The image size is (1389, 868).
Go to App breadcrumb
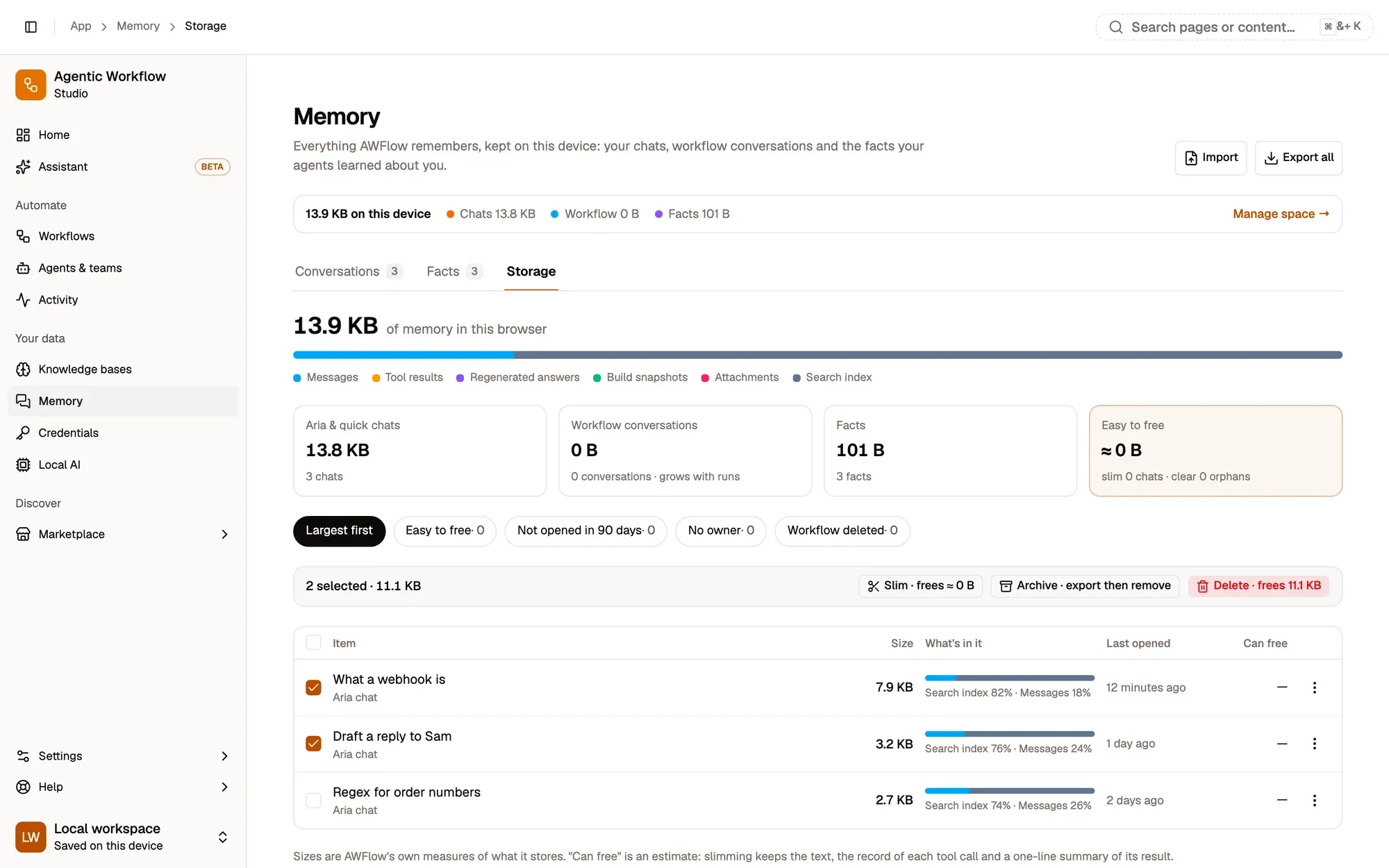click(x=81, y=26)
